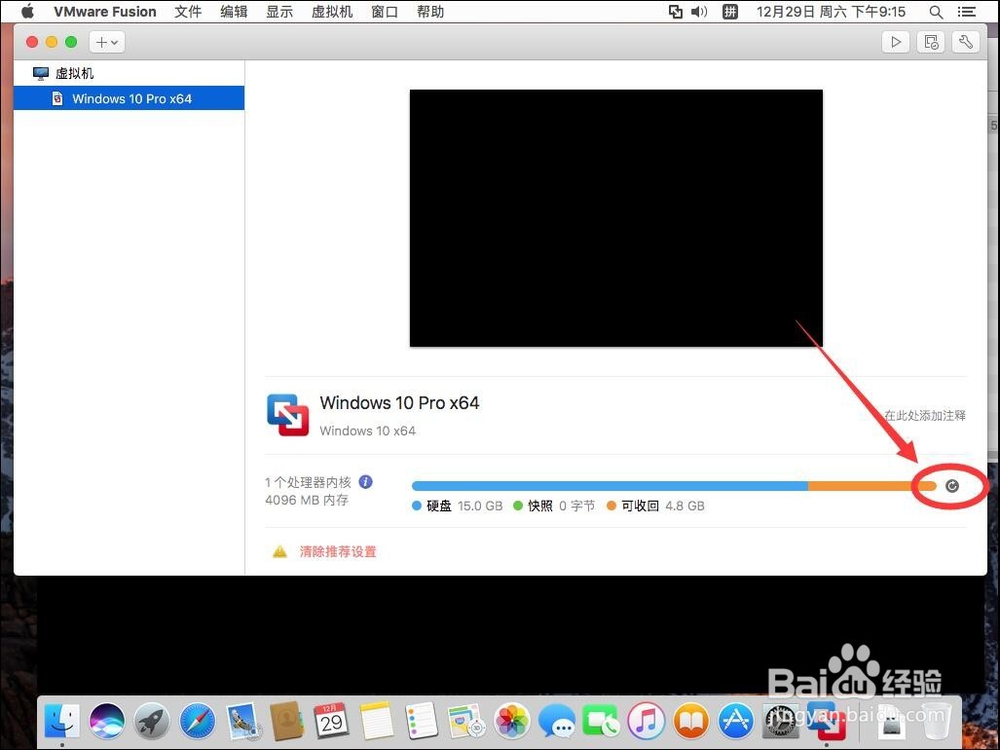
Task: Open the 虚拟机 menu in the menu bar
Action: (x=332, y=11)
